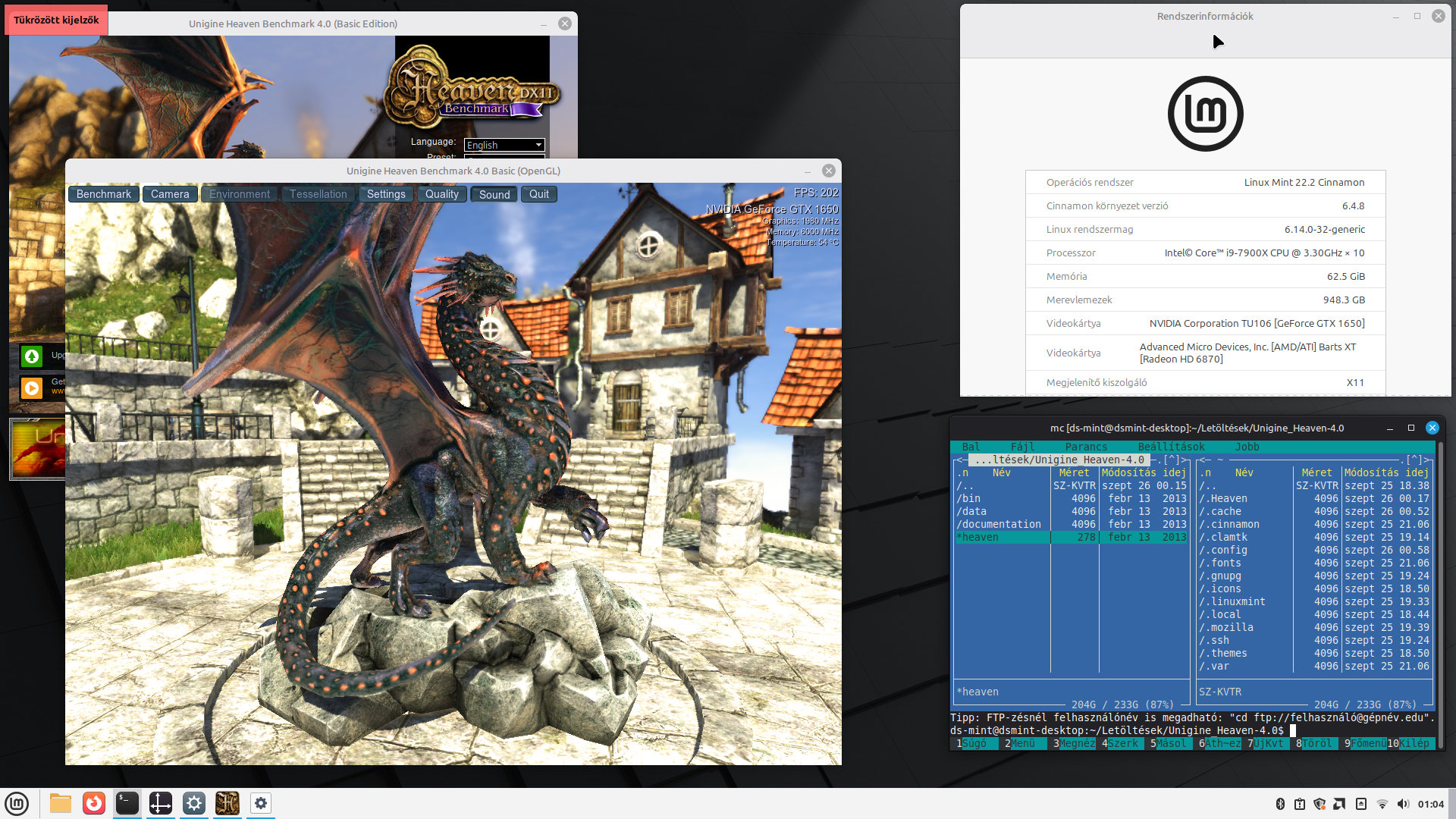
Task: Open the AMD graphics tray icon
Action: point(1340,804)
